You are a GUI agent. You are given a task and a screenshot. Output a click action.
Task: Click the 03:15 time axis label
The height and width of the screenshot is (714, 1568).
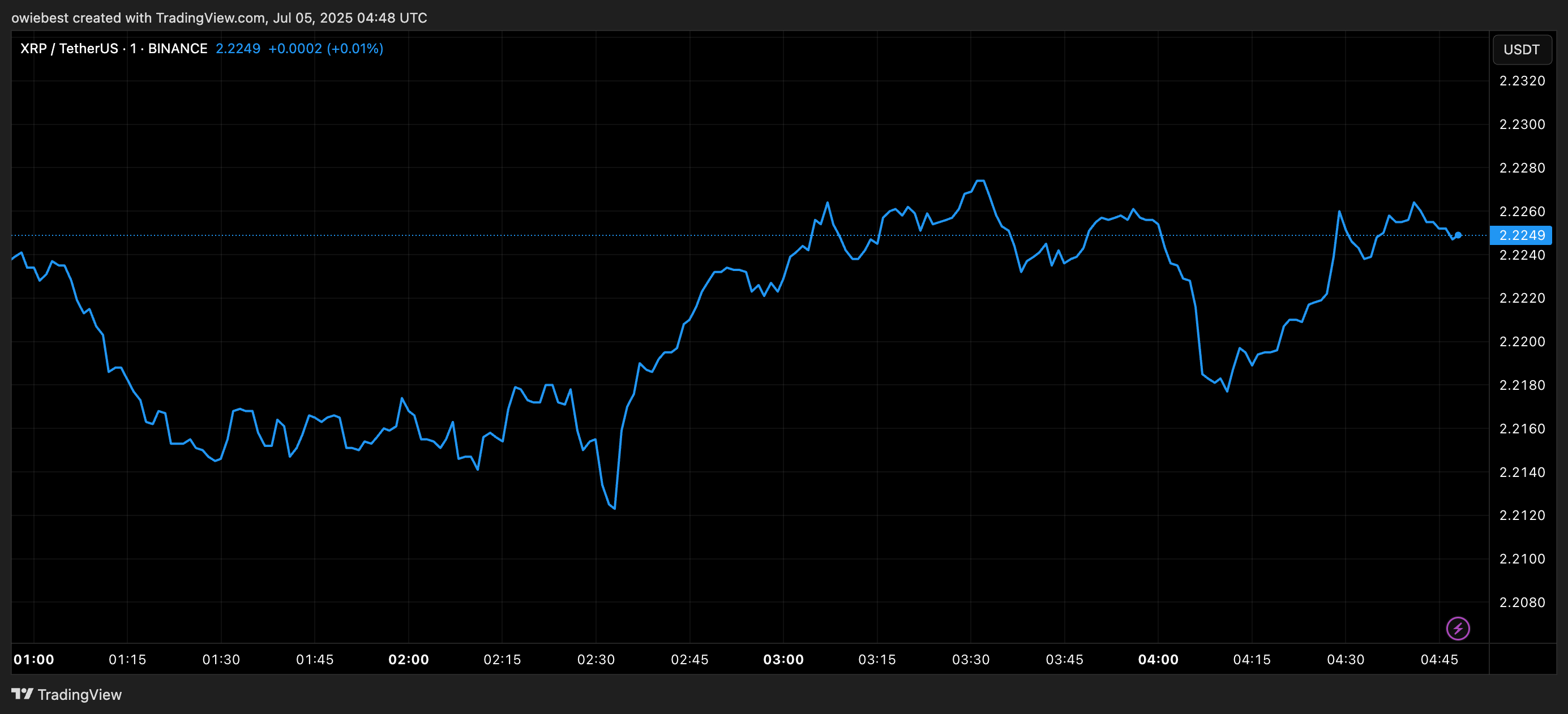(877, 659)
